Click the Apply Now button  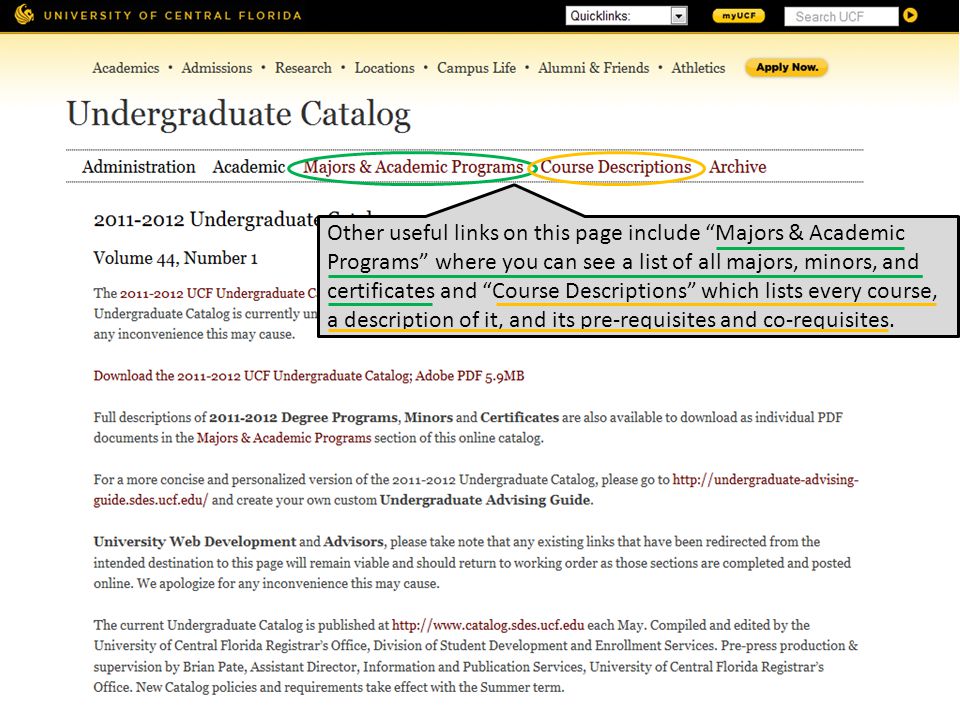coord(787,67)
